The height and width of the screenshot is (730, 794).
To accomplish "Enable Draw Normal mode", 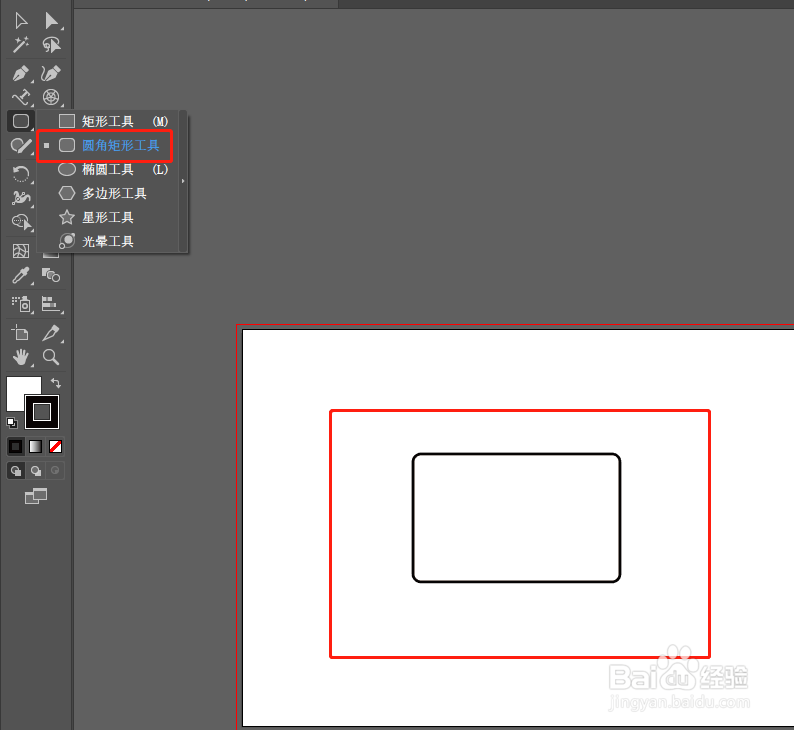I will pos(16,471).
